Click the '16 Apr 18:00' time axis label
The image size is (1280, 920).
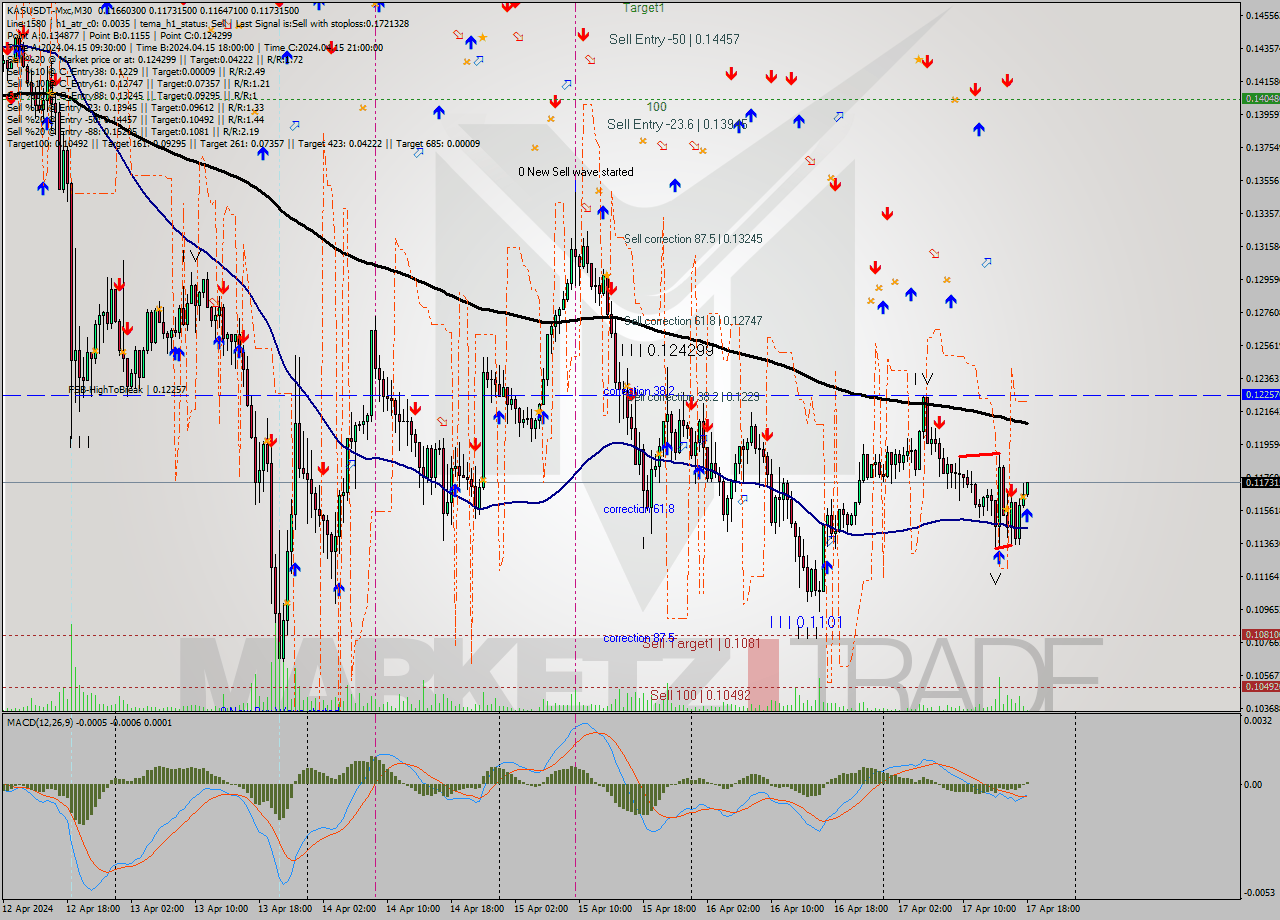point(860,908)
